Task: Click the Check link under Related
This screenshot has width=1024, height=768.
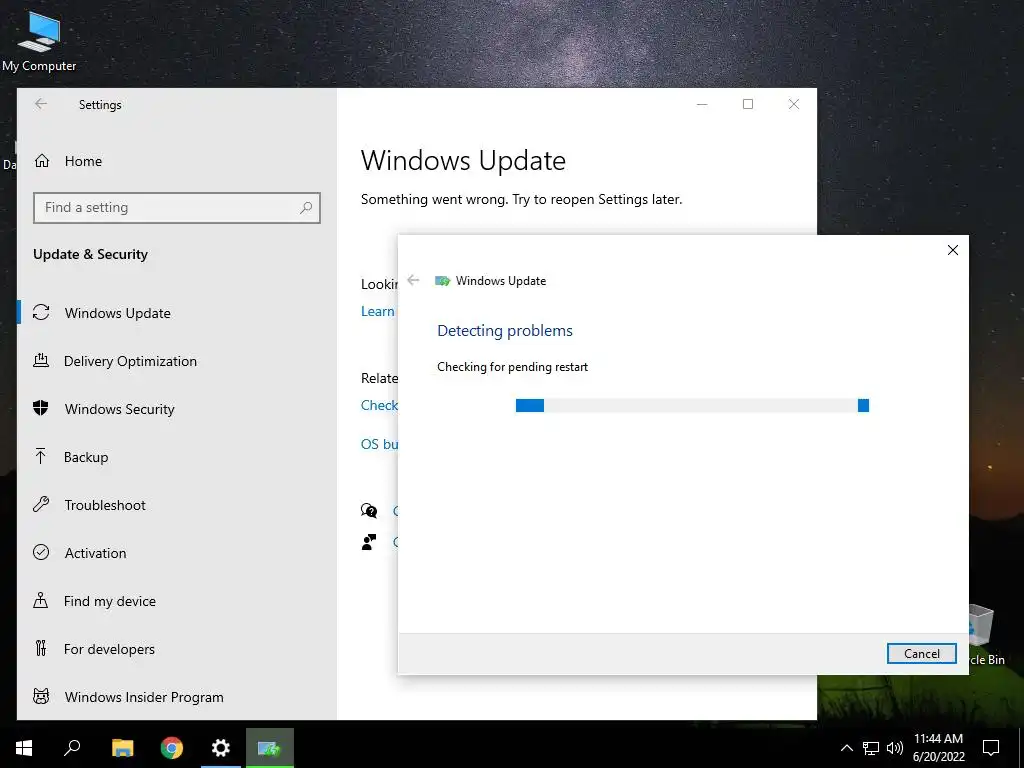Action: (379, 405)
